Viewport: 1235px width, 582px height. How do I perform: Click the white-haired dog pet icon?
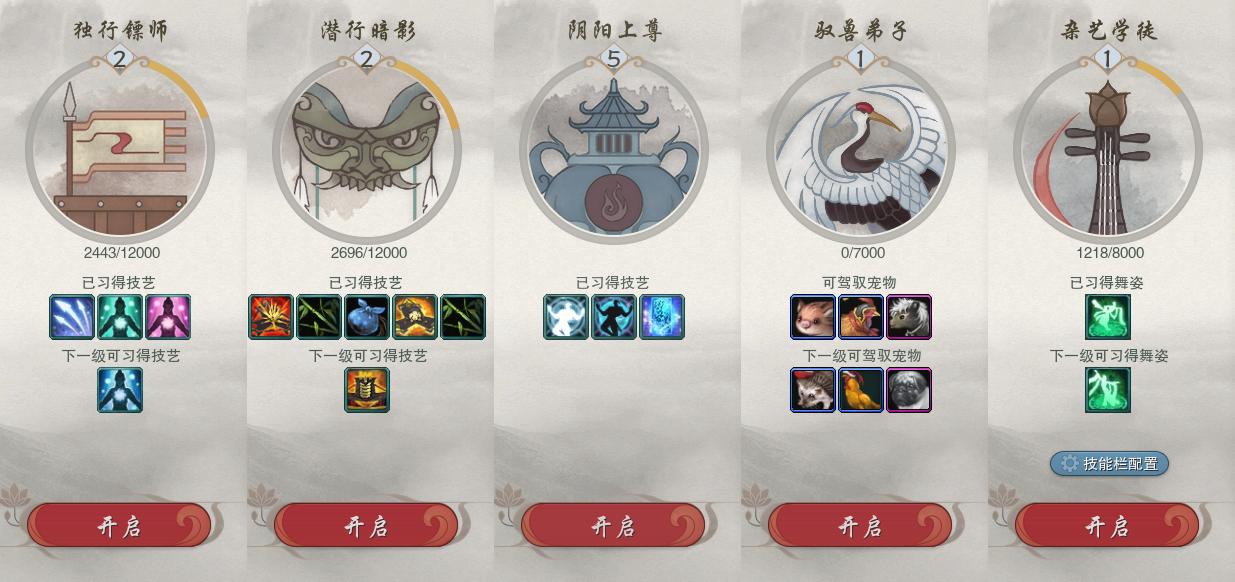click(x=909, y=317)
